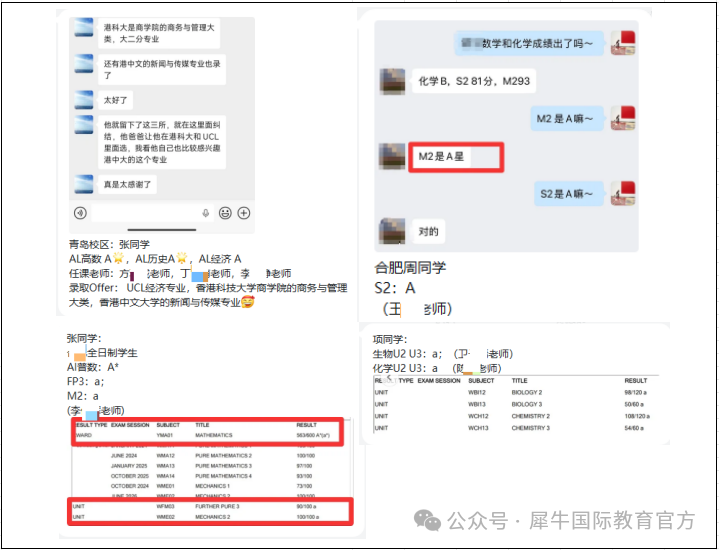
Task: Select the '真是太感谢了' chat bubble
Action: 127,184
